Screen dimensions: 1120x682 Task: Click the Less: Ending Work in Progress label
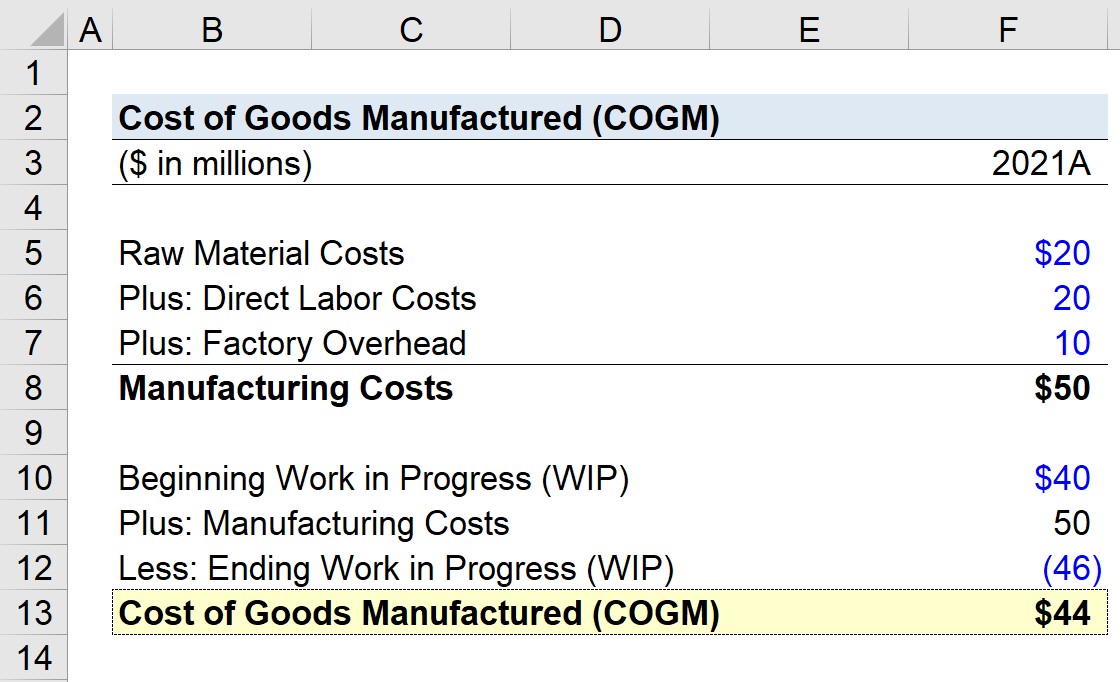coord(396,568)
